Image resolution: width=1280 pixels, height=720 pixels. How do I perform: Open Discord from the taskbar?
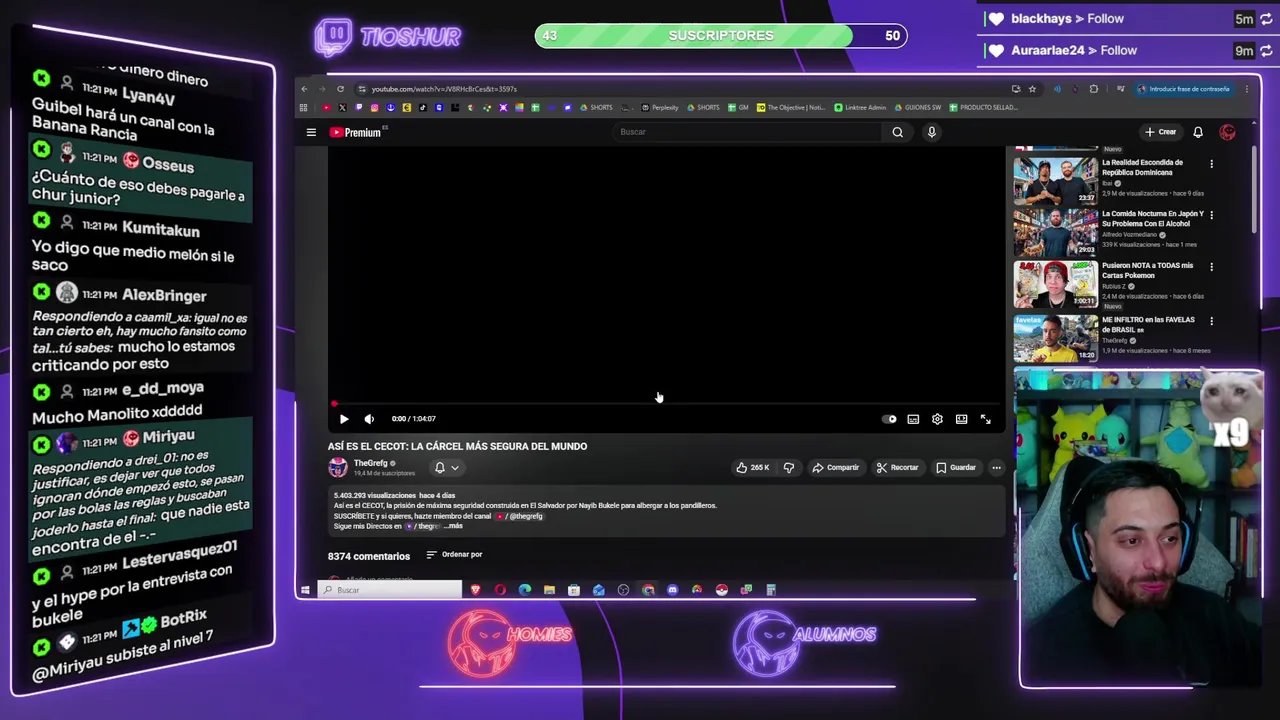[672, 590]
